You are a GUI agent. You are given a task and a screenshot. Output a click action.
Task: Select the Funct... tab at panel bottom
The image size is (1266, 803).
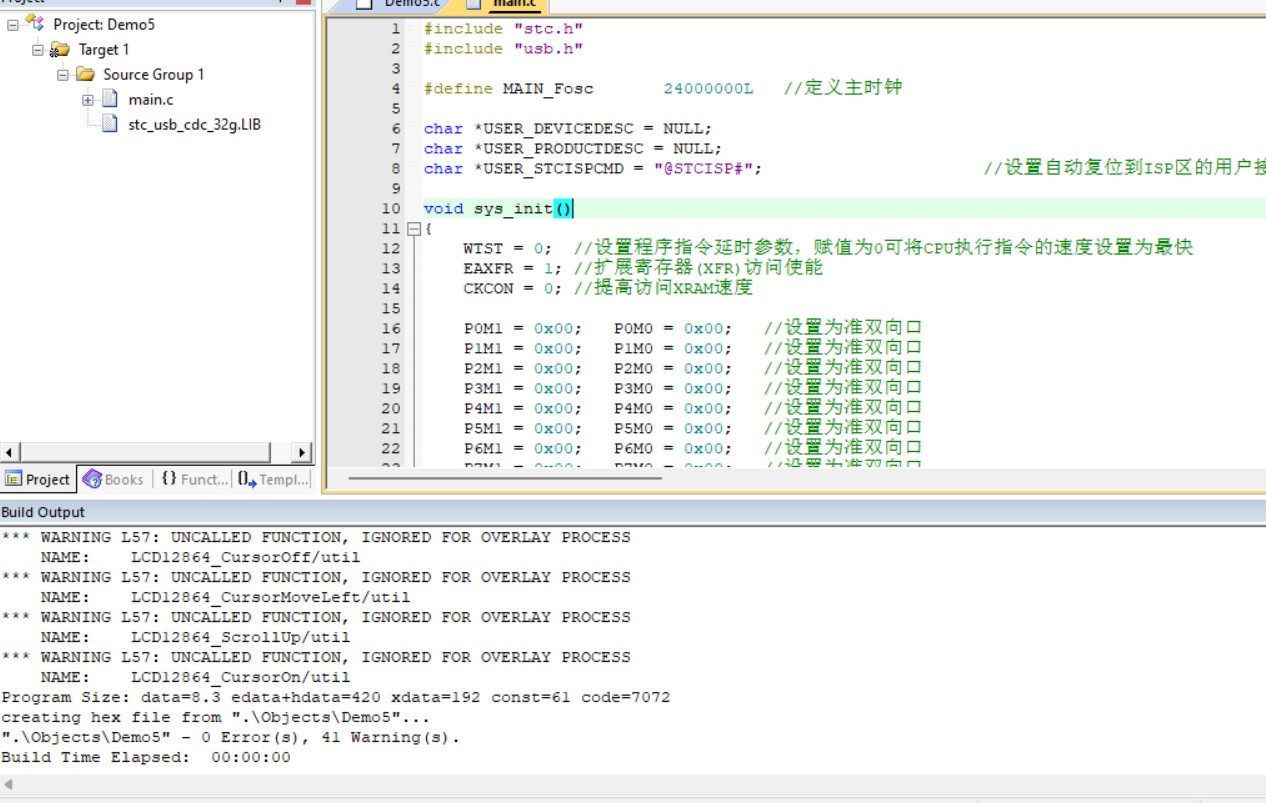pos(194,480)
